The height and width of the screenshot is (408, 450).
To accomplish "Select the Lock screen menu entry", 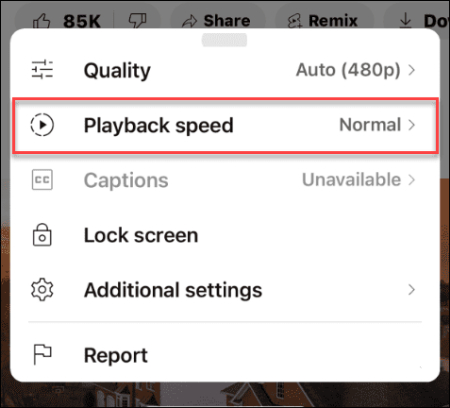I will (x=225, y=235).
